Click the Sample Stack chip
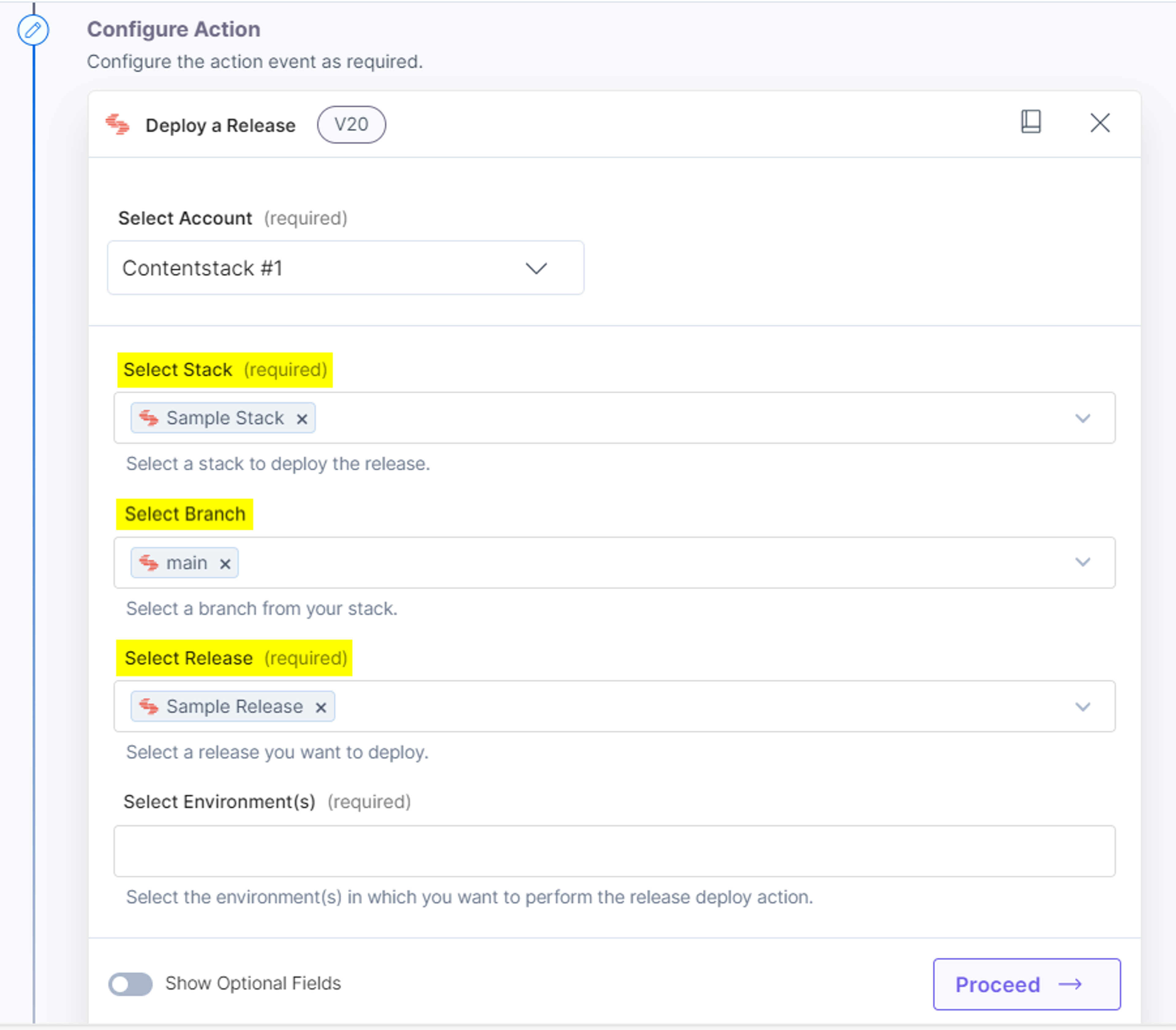 pyautogui.click(x=223, y=418)
